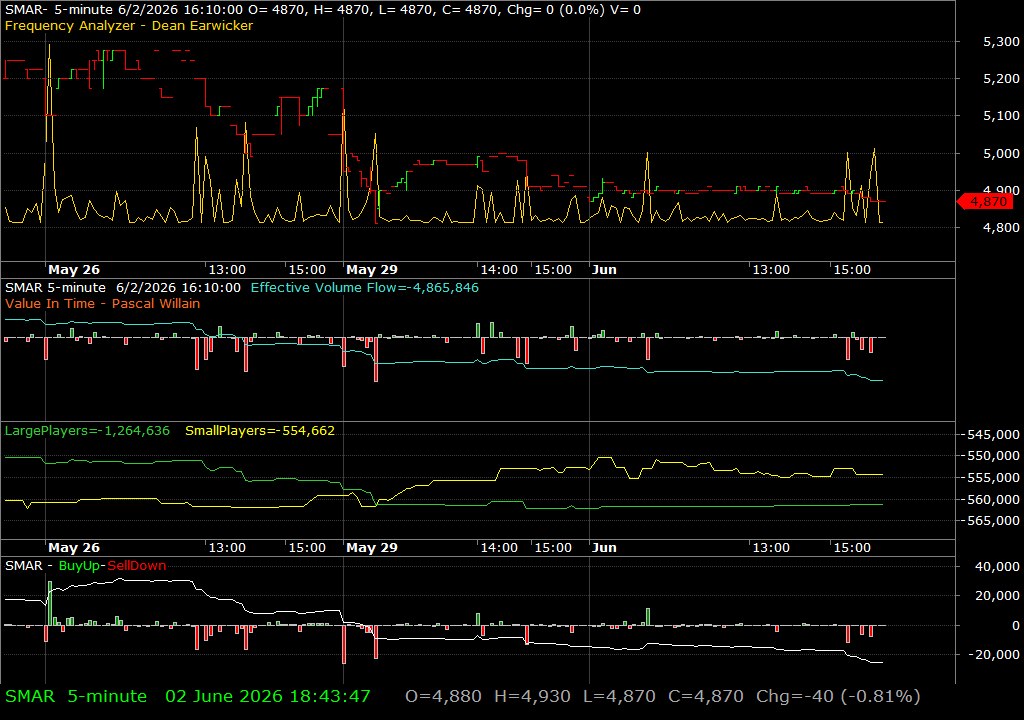The height and width of the screenshot is (720, 1024).
Task: Click status bar H=4,930 value
Action: click(x=532, y=696)
